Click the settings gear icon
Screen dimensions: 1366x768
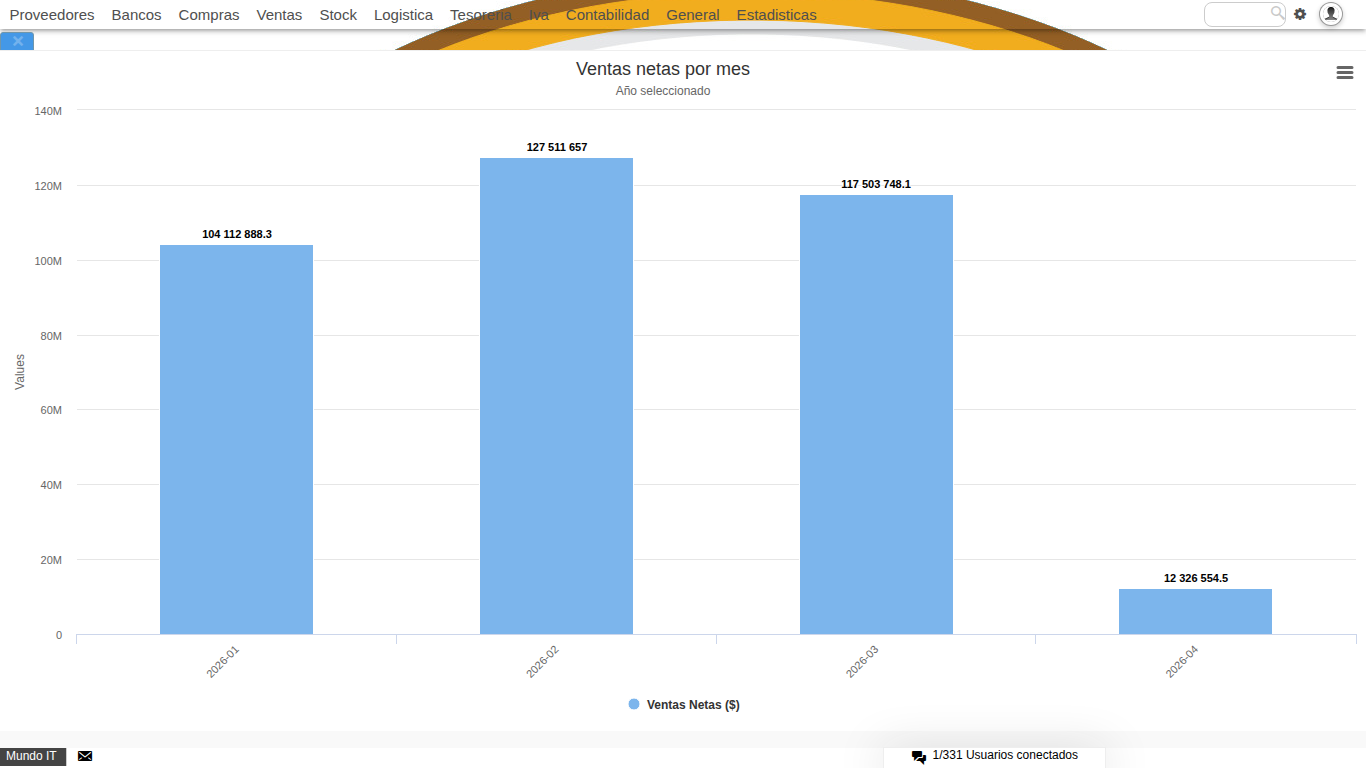pyautogui.click(x=1300, y=14)
